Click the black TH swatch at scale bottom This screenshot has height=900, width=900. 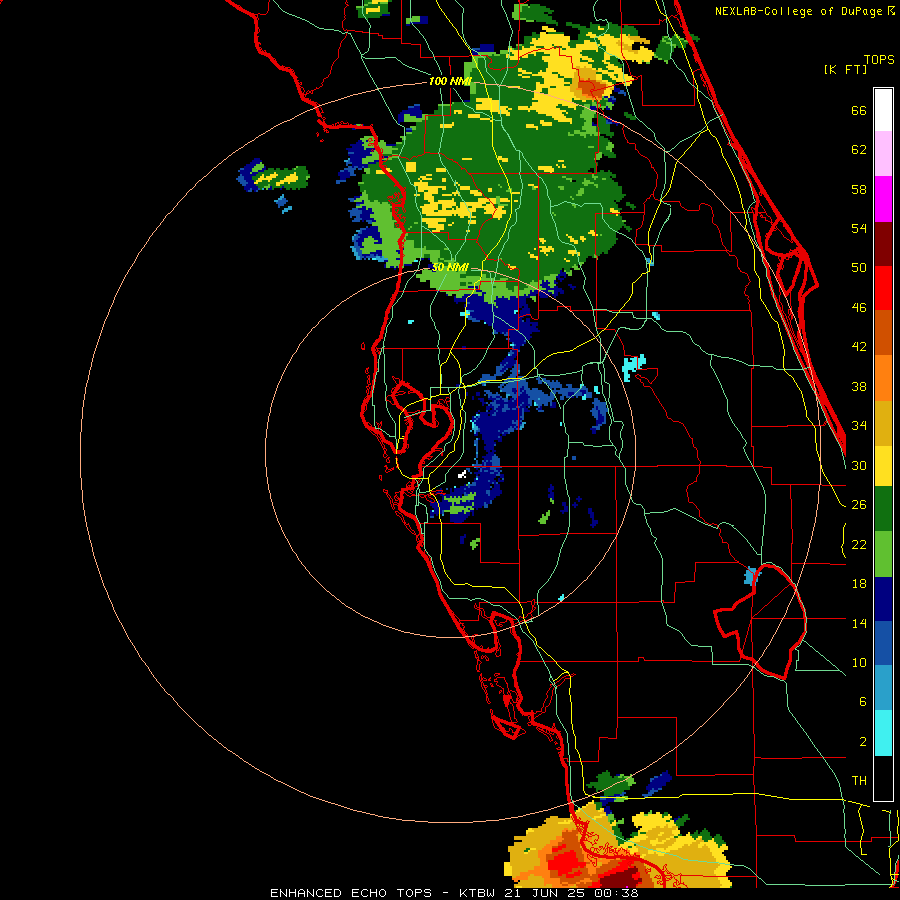(x=883, y=778)
